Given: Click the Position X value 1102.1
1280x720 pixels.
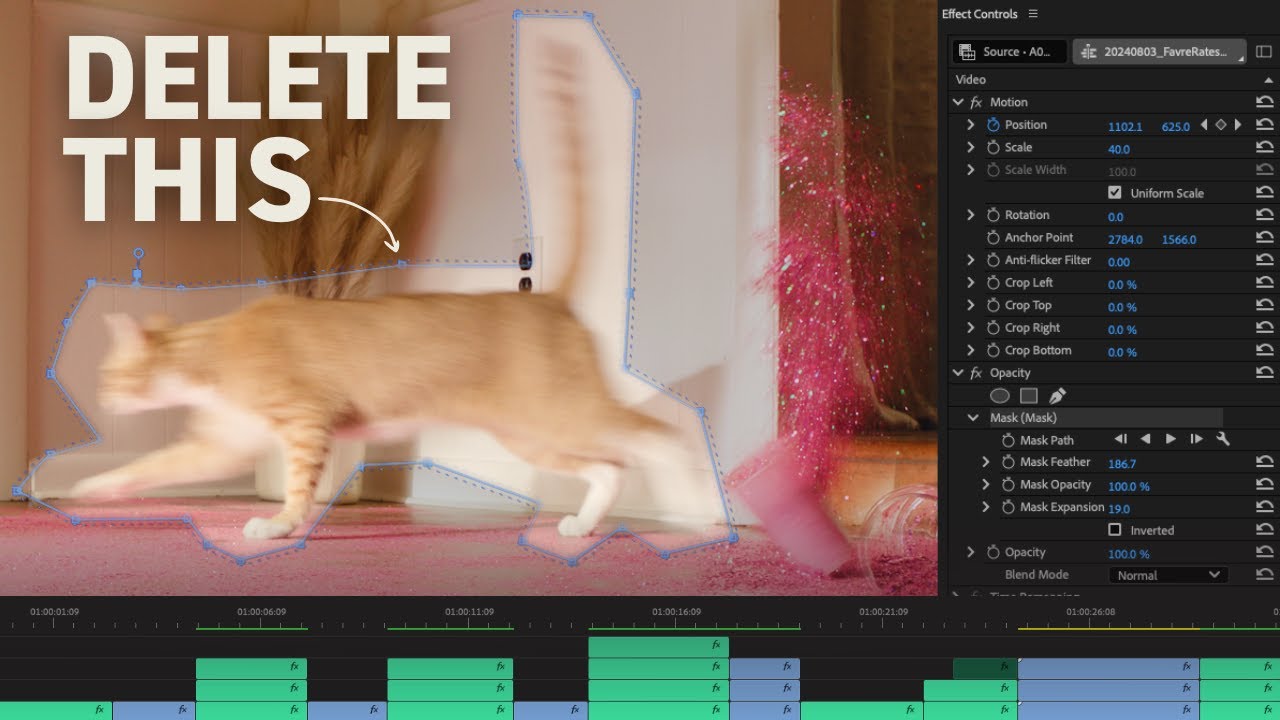Looking at the screenshot, I should click(1125, 127).
